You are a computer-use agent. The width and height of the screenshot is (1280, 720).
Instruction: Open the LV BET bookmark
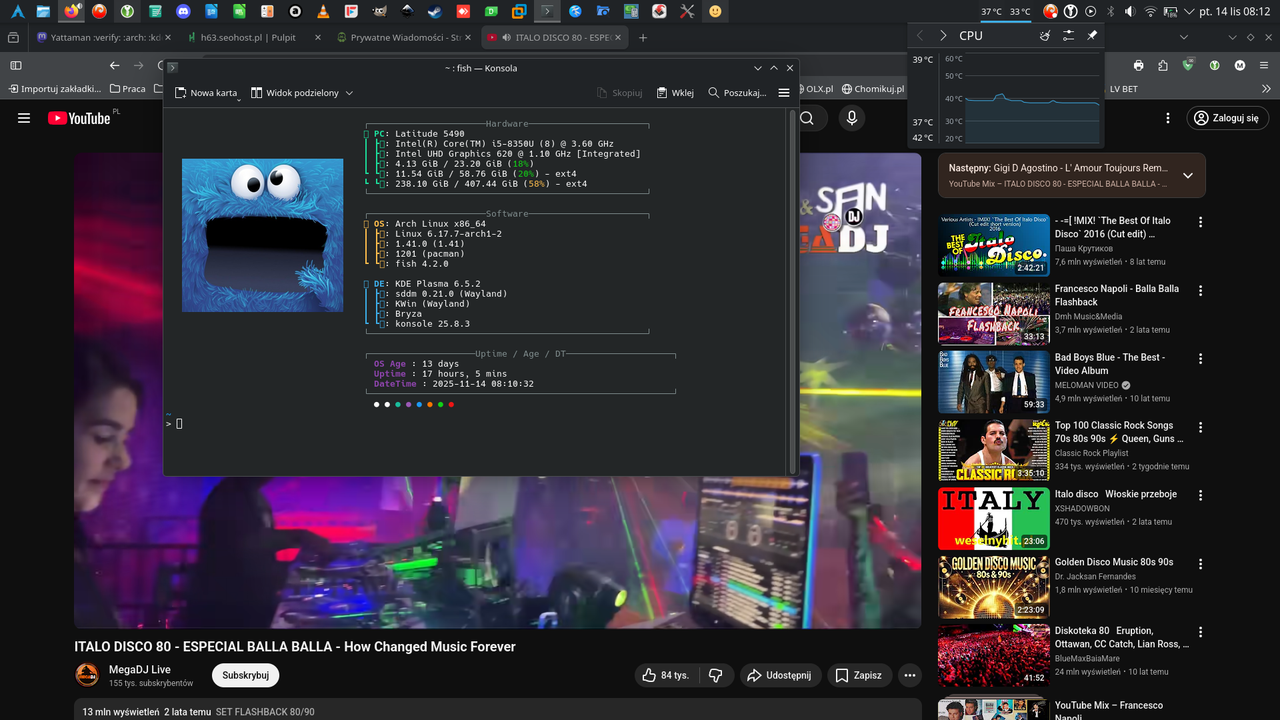1123,89
